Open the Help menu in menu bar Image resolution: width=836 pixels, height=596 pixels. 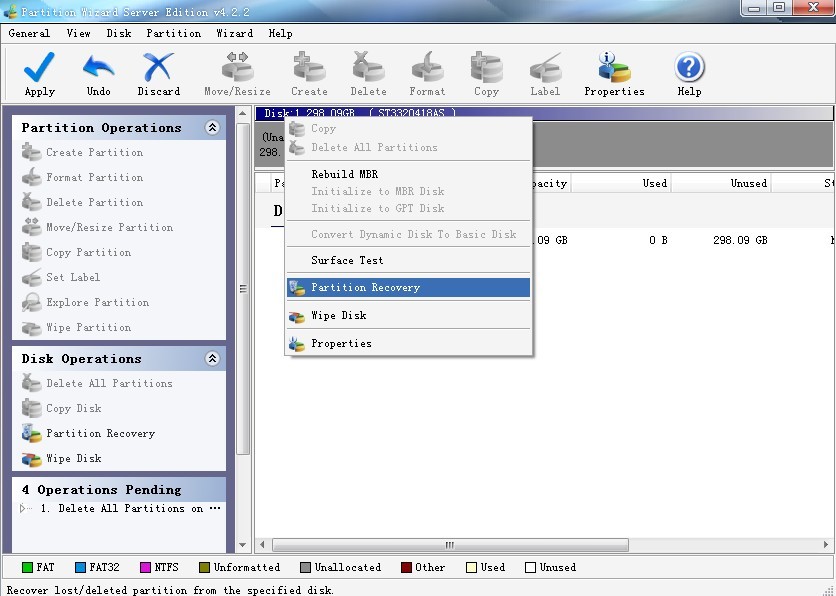point(280,33)
